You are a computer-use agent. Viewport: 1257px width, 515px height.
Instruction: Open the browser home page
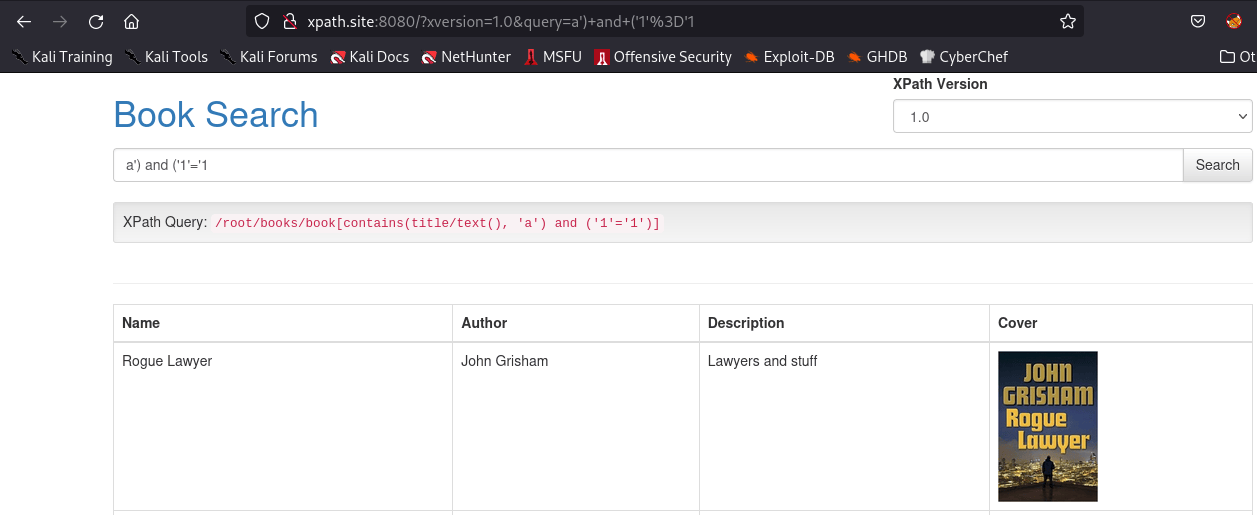[131, 21]
